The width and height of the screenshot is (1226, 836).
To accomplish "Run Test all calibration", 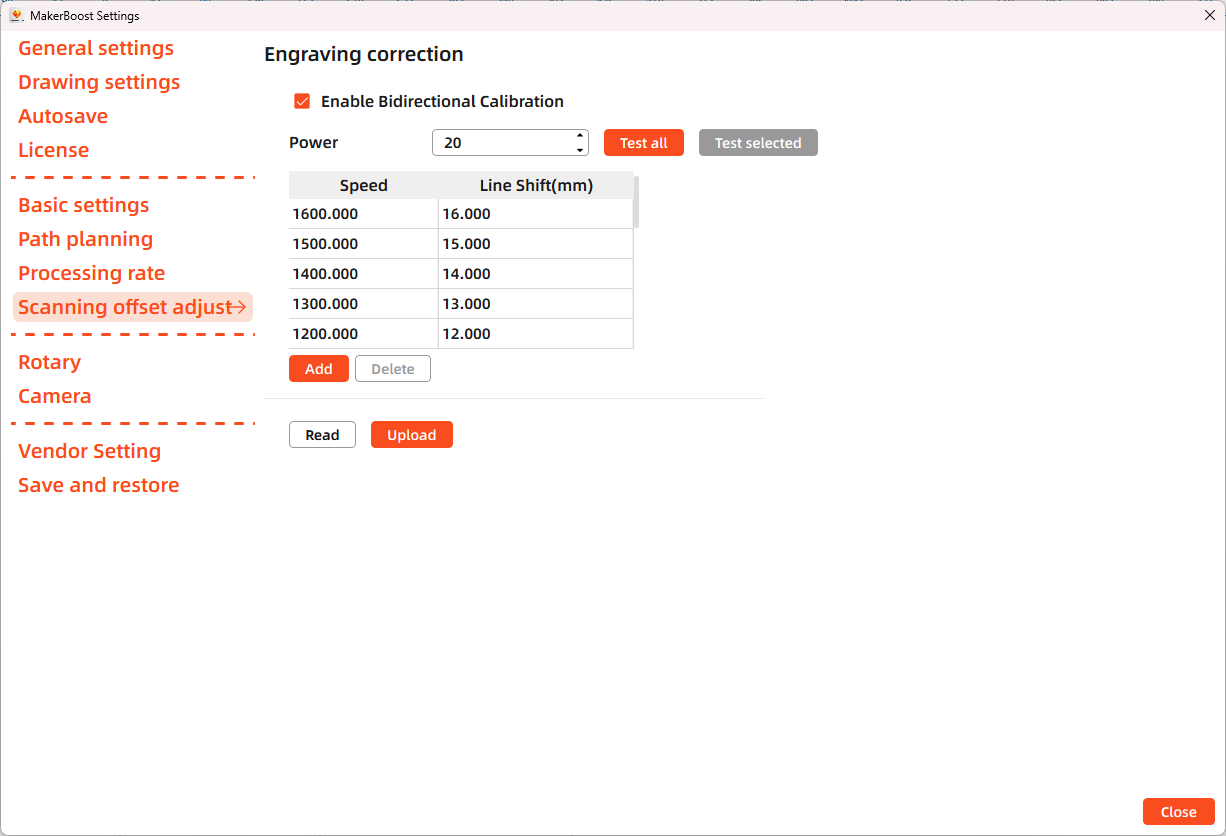I will click(x=643, y=142).
